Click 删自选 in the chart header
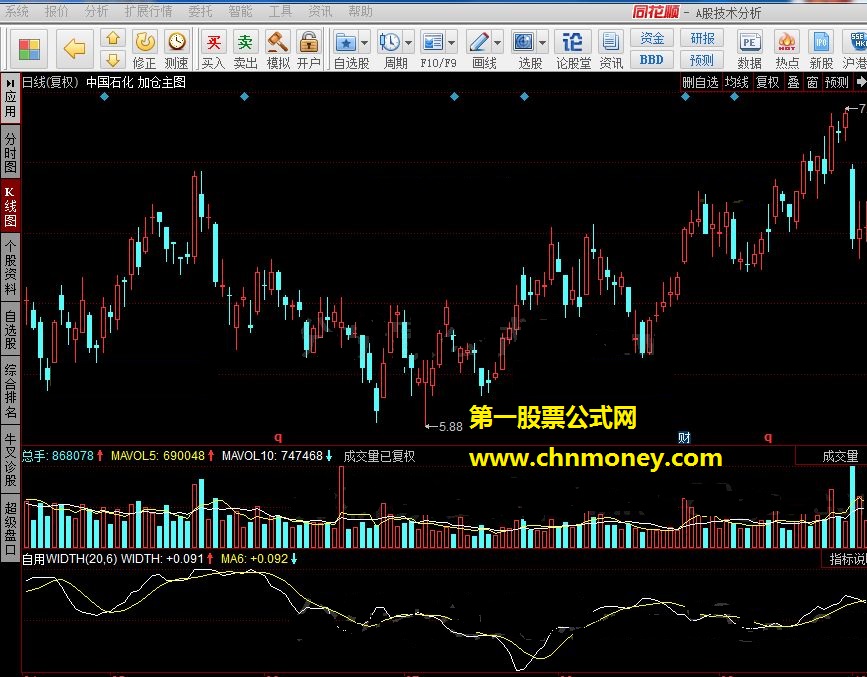 click(x=700, y=82)
